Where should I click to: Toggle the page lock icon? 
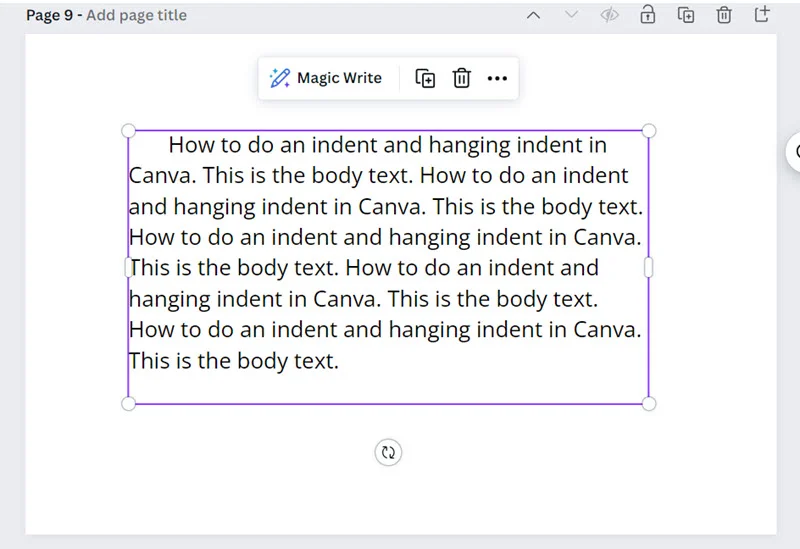(648, 15)
